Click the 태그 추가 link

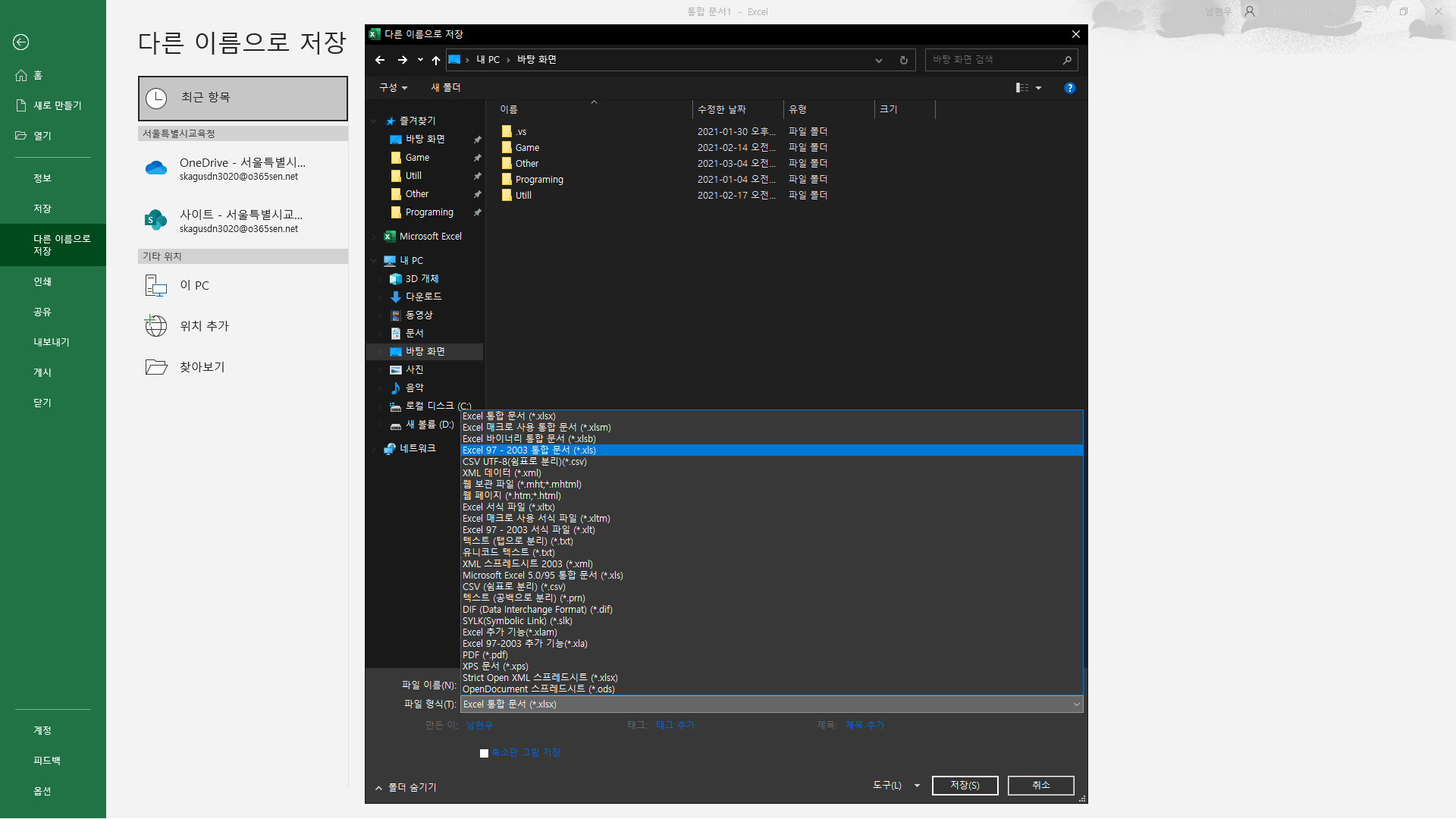click(x=675, y=726)
